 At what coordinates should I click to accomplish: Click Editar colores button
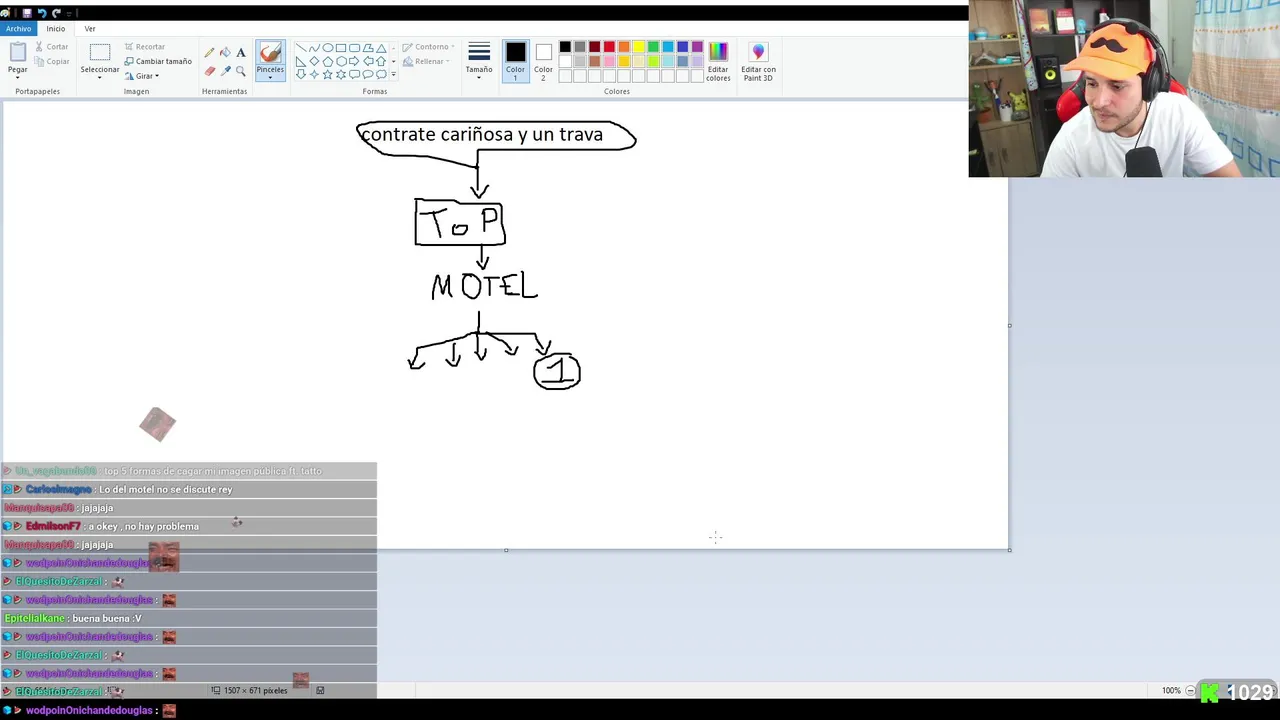tap(718, 61)
